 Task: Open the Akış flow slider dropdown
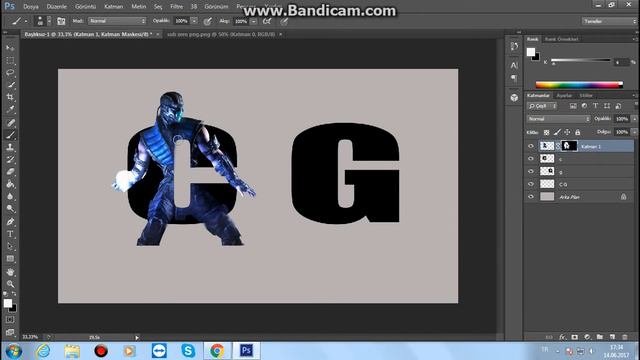253,21
